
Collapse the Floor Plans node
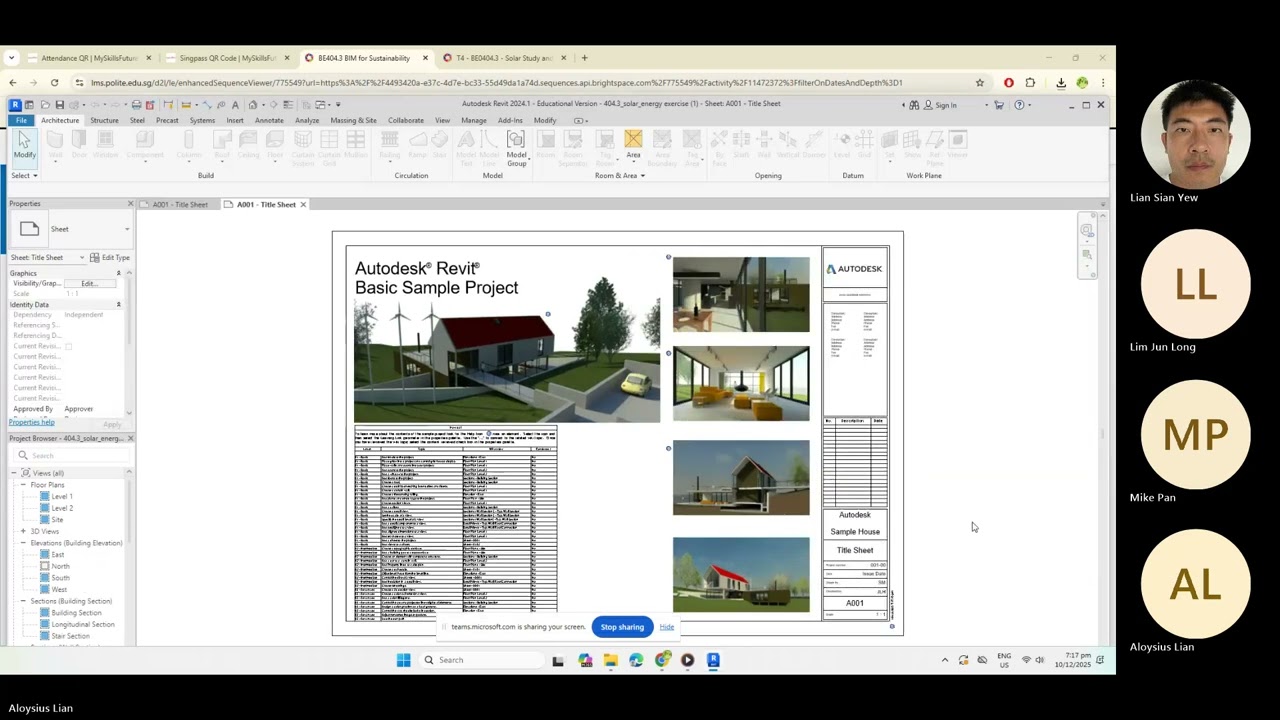[23, 485]
